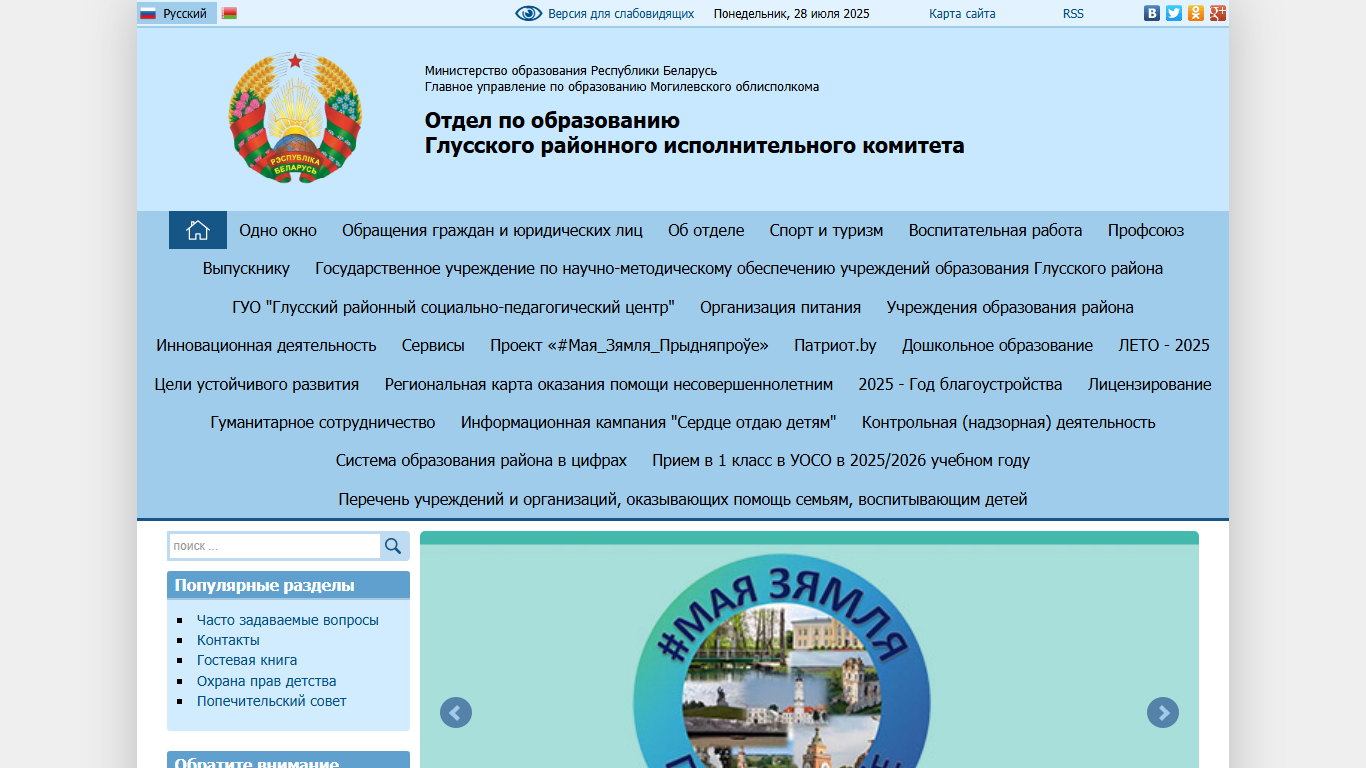1366x768 pixels.
Task: Open the Выпускнику menu item
Action: (x=246, y=269)
